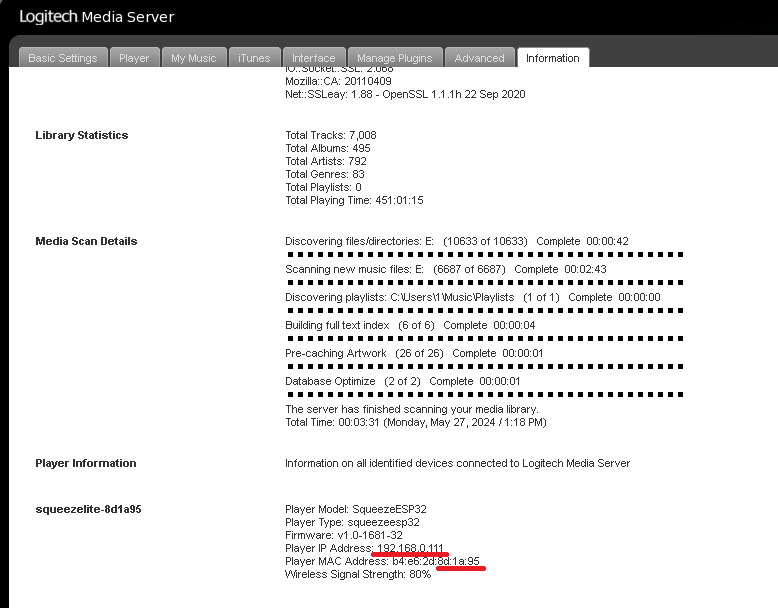The width and height of the screenshot is (778, 608).
Task: Click the Total Playing Time value
Action: tap(399, 200)
